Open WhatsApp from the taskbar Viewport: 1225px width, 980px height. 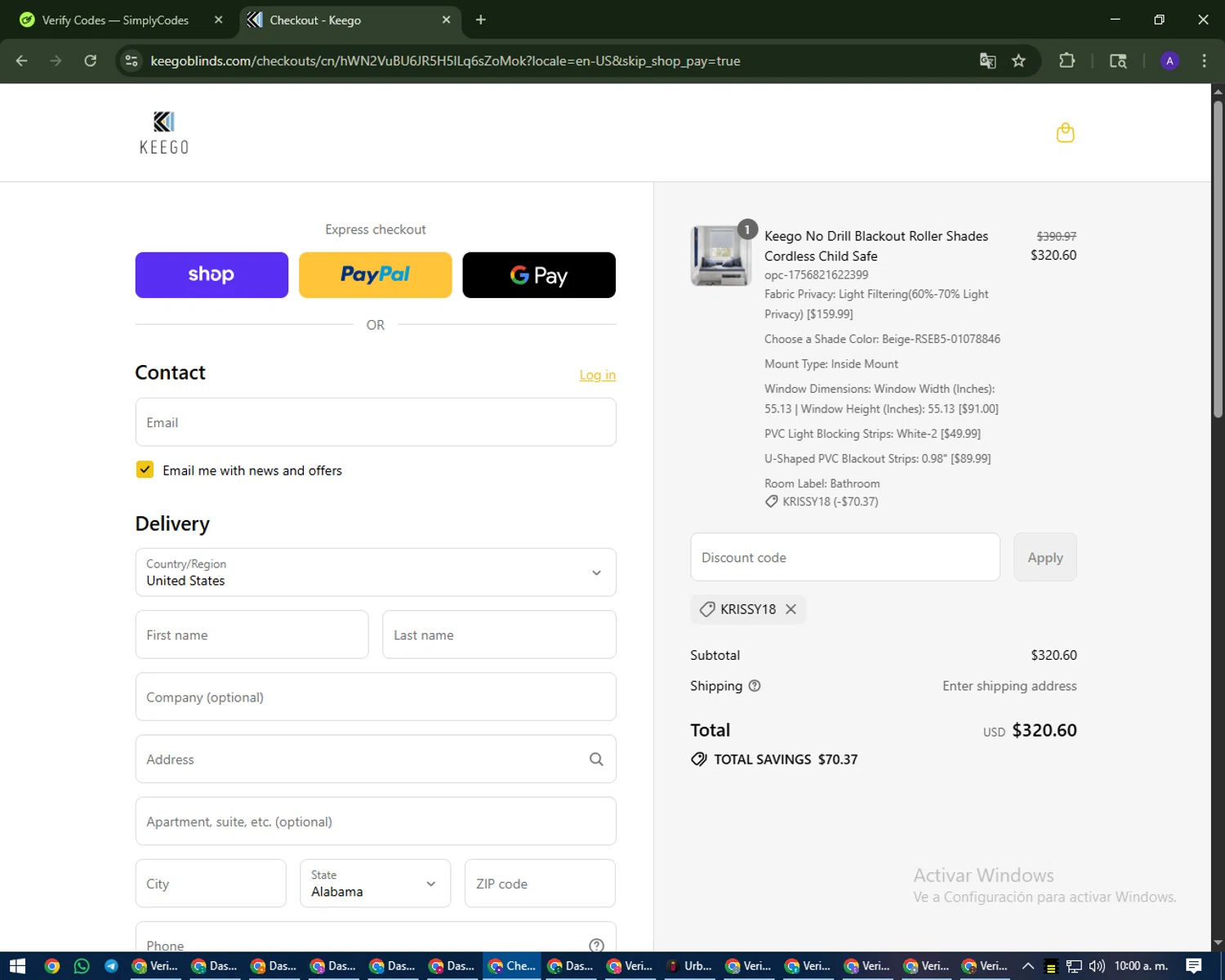(82, 966)
